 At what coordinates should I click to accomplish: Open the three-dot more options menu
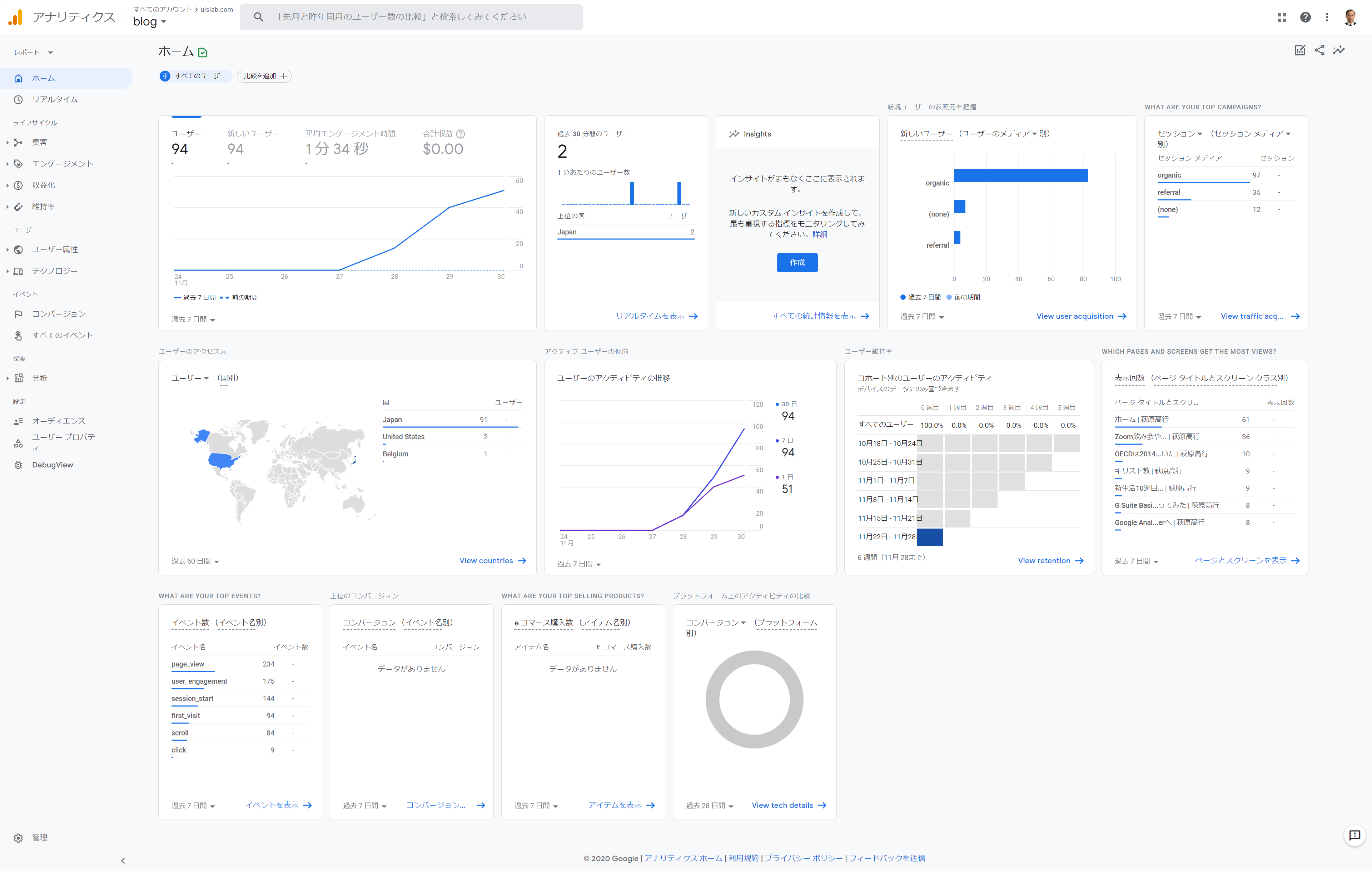click(1326, 17)
